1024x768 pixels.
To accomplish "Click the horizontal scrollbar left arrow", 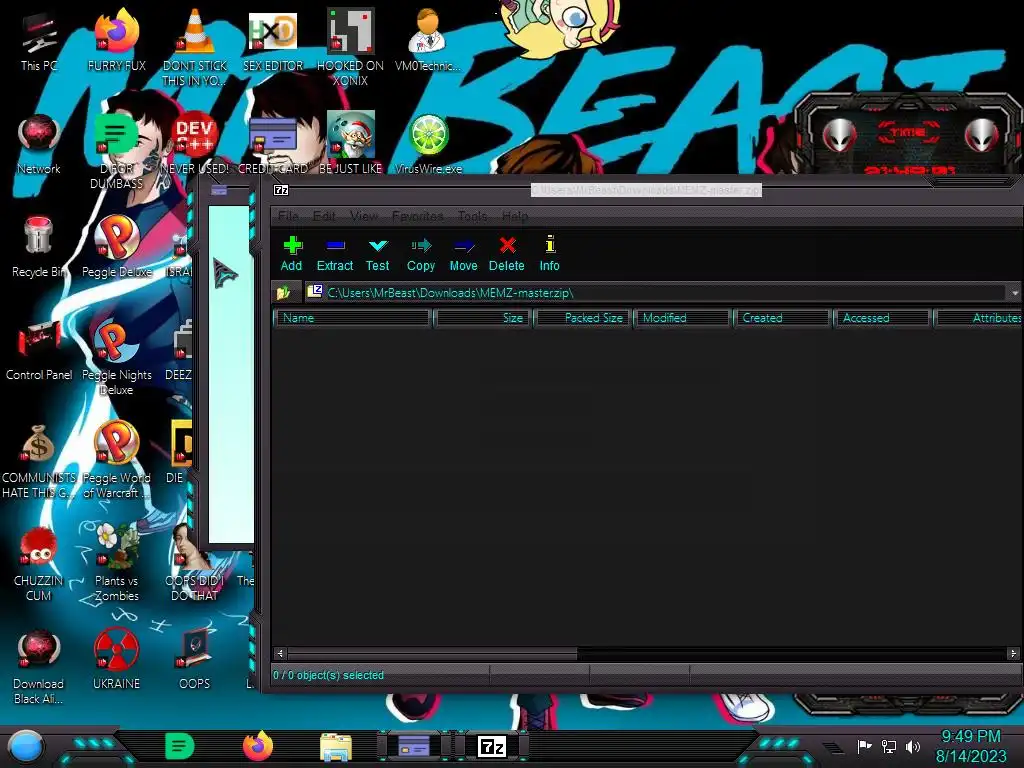I will point(280,653).
